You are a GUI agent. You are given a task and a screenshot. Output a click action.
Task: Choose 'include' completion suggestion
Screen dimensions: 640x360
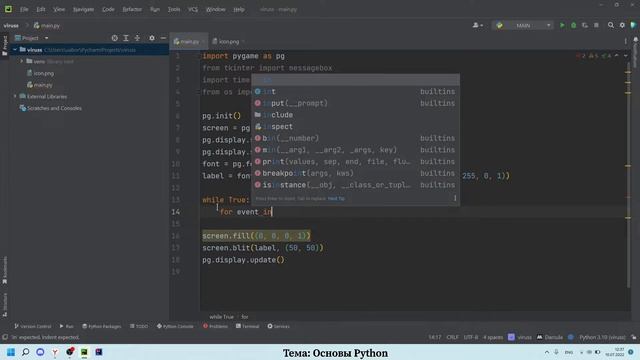click(x=355, y=115)
